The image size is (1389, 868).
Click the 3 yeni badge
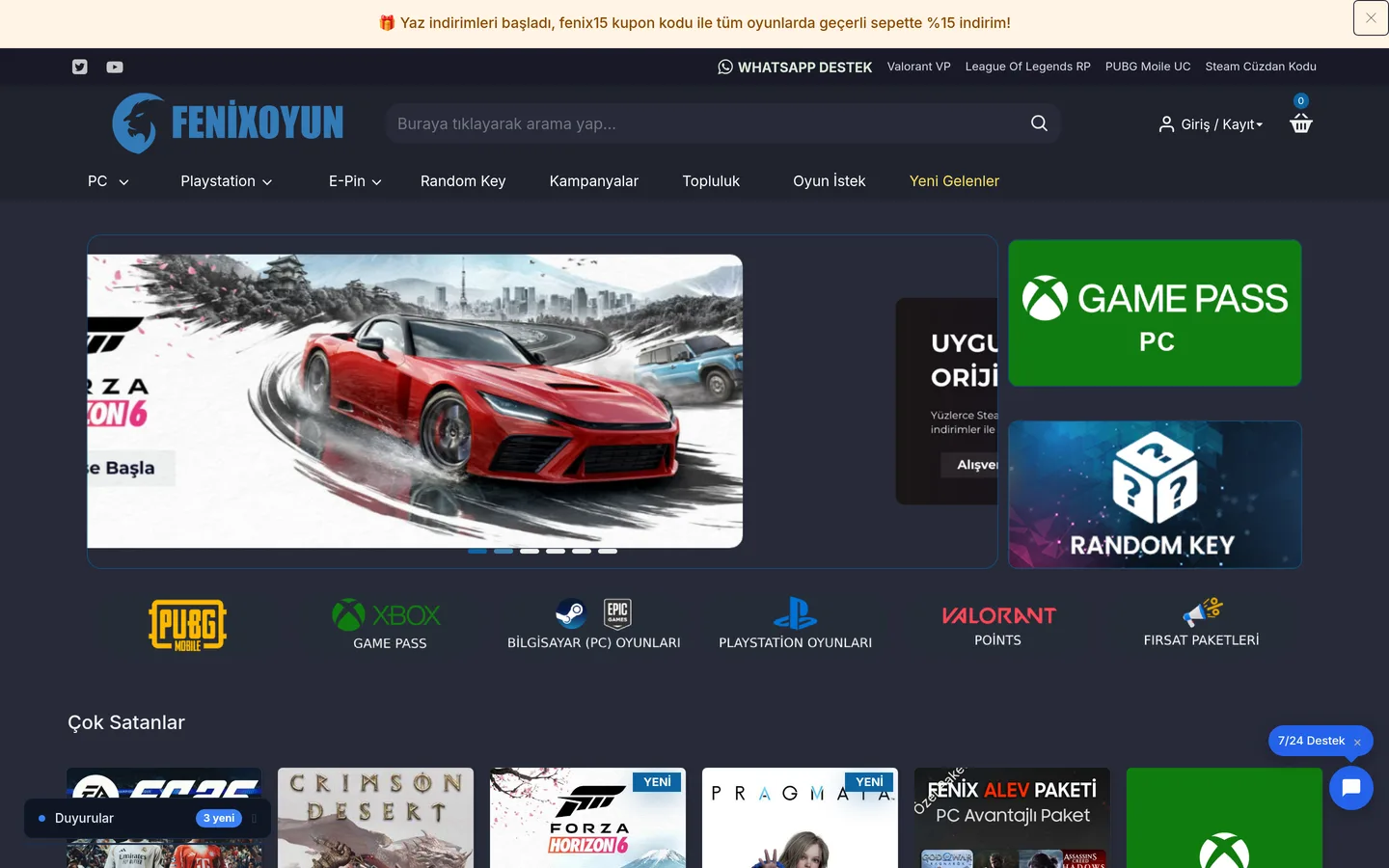pos(219,818)
